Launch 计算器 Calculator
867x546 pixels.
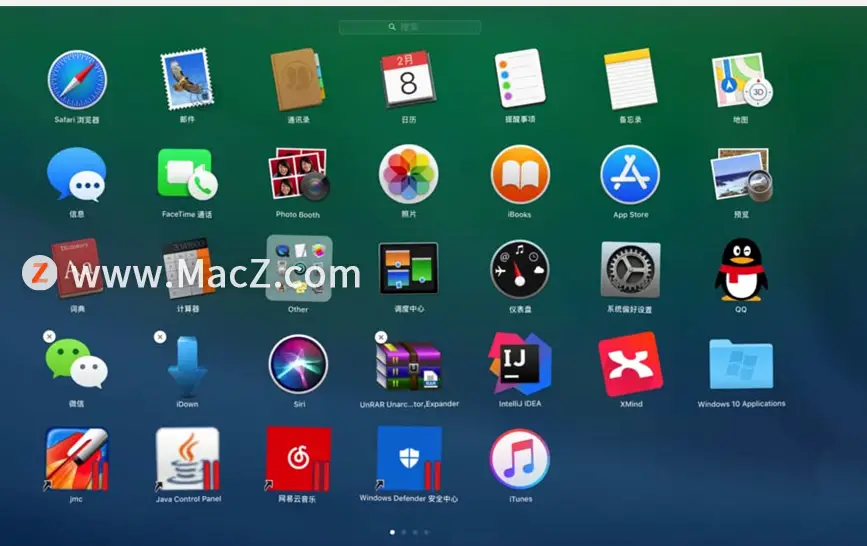point(187,269)
